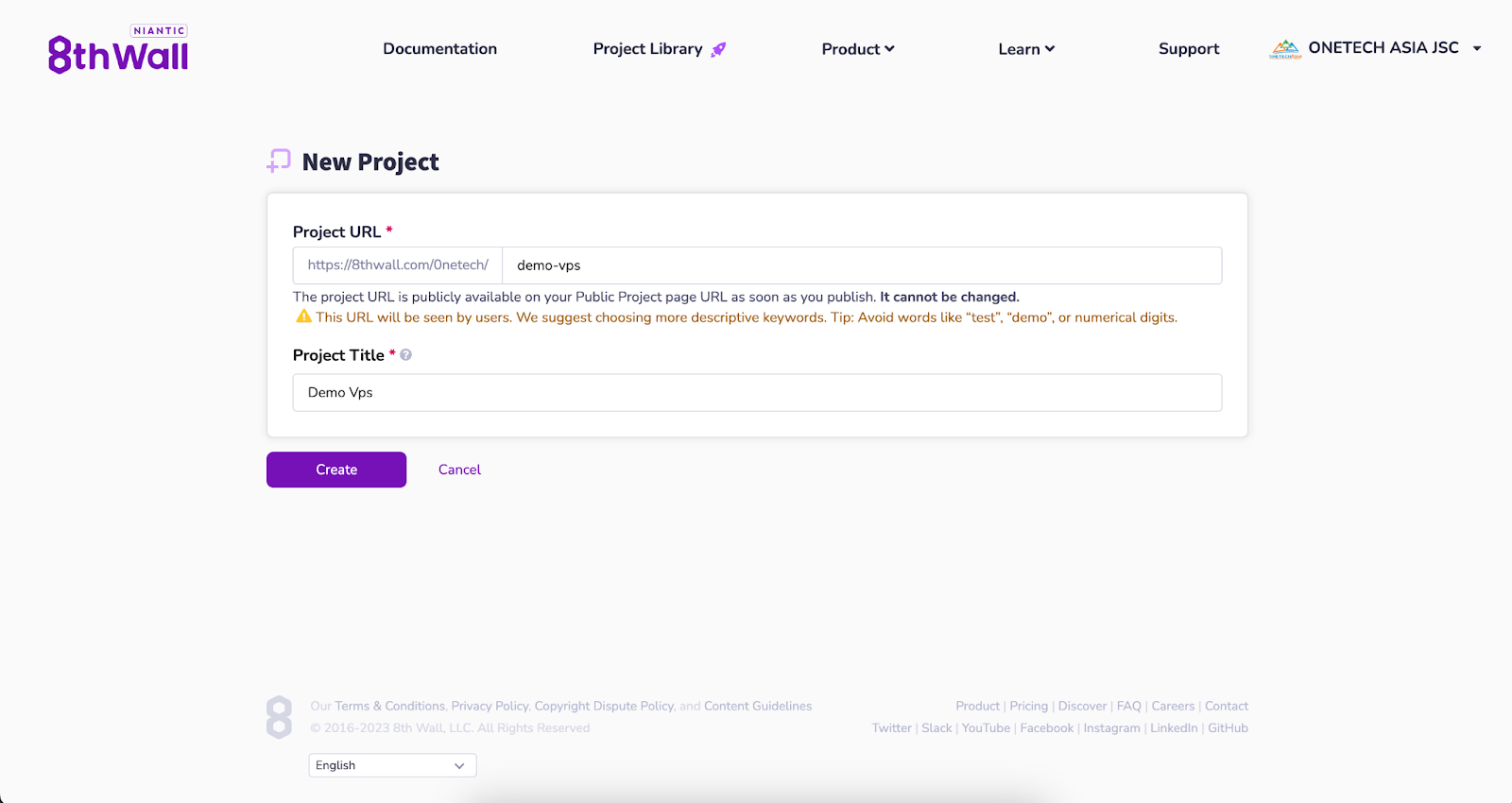
Task: Visit the GitHub footer link
Action: point(1228,728)
